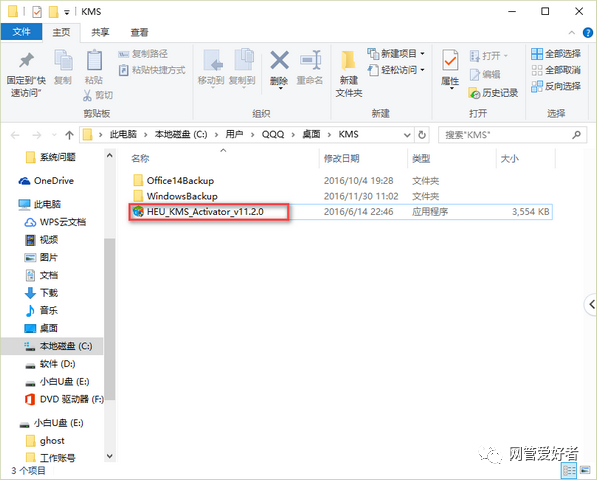Sort by the Name (名称) column header
The height and width of the screenshot is (480, 597).
point(140,158)
